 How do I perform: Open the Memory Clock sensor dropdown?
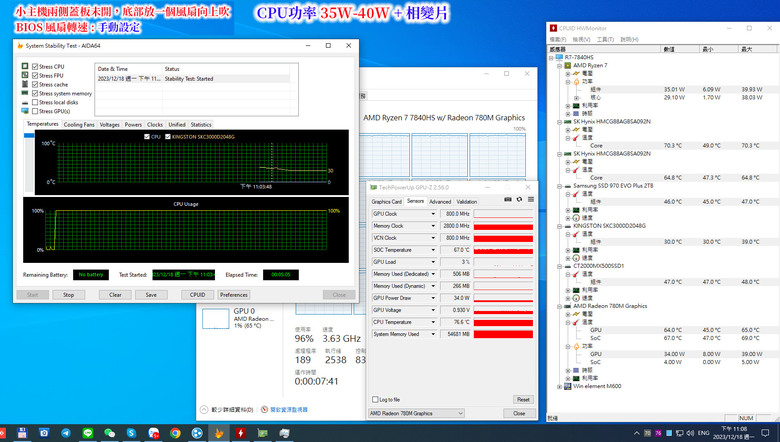[x=433, y=226]
